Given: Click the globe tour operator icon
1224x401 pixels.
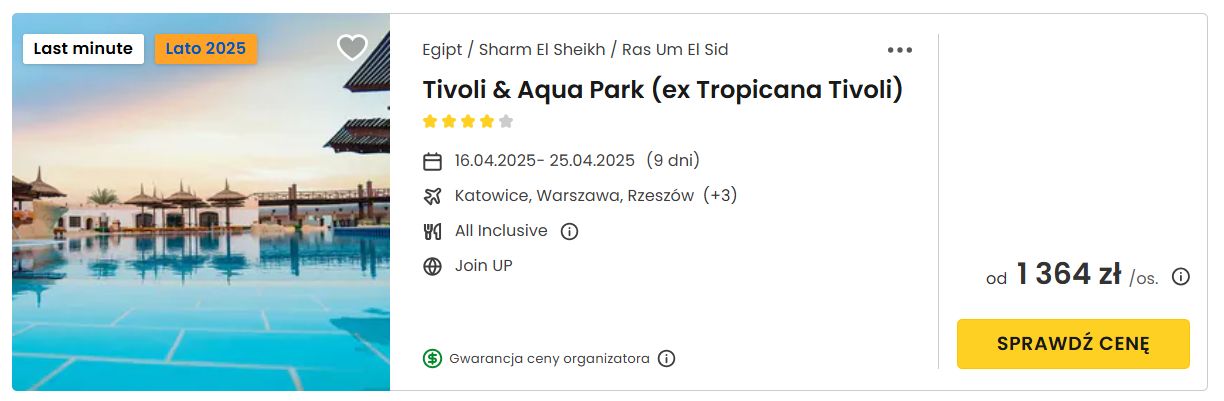Looking at the screenshot, I should tap(432, 266).
